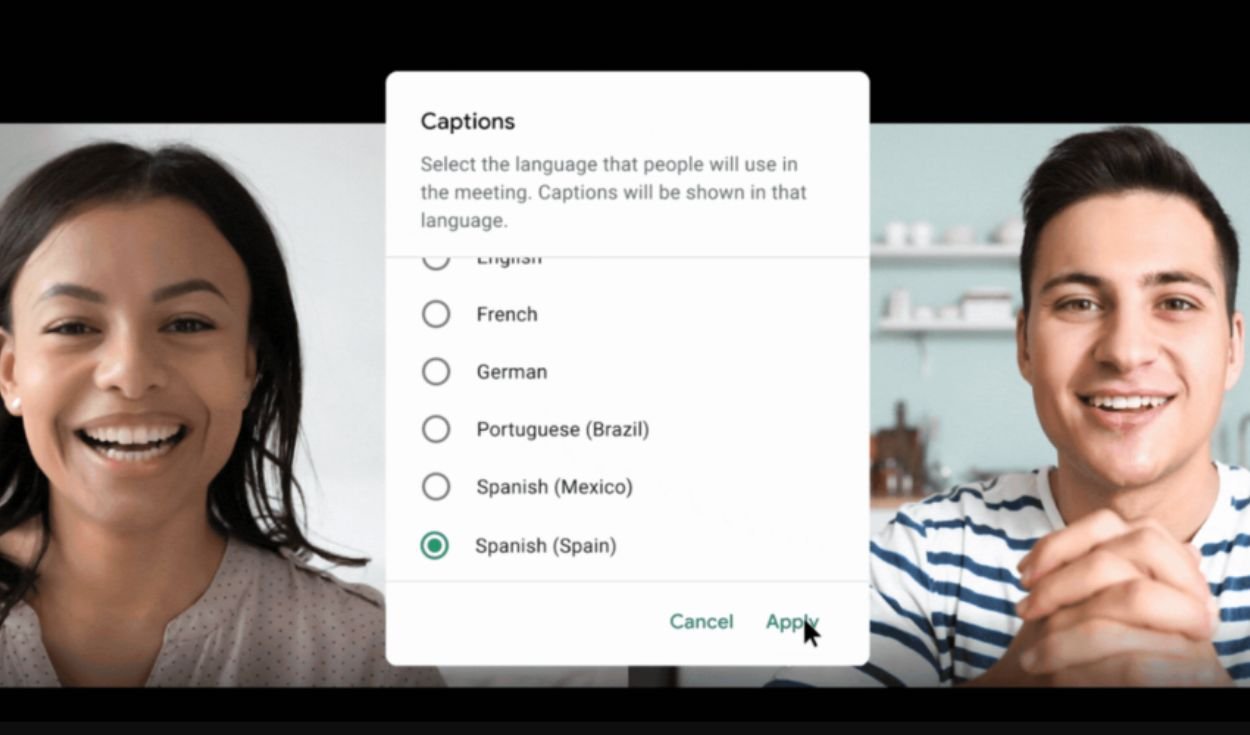Click the Spanish (Spain) label text
Image resolution: width=1250 pixels, height=735 pixels.
click(546, 546)
